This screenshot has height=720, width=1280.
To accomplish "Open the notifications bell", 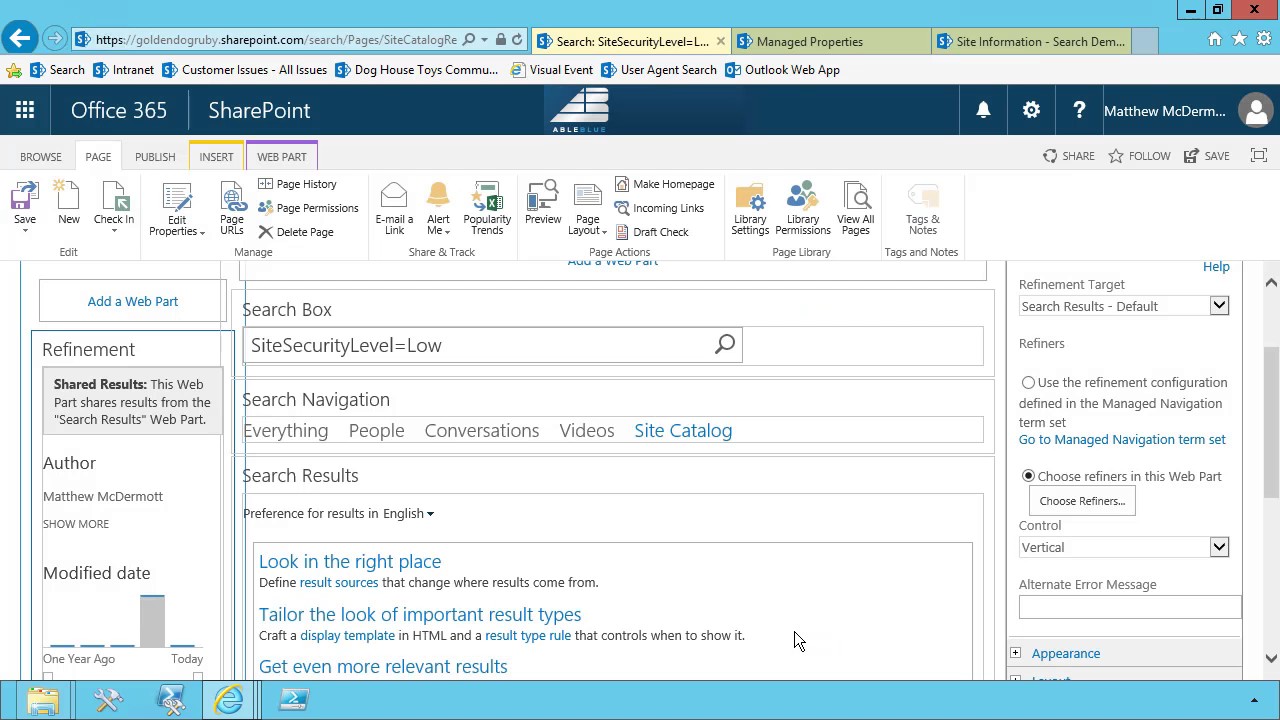I will pos(984,111).
